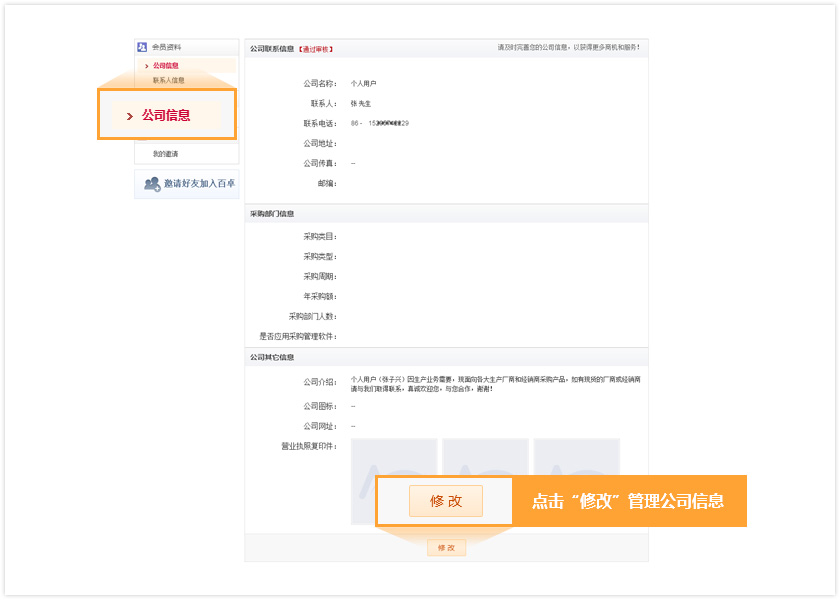Click the 公司介绍 description text

[496, 384]
